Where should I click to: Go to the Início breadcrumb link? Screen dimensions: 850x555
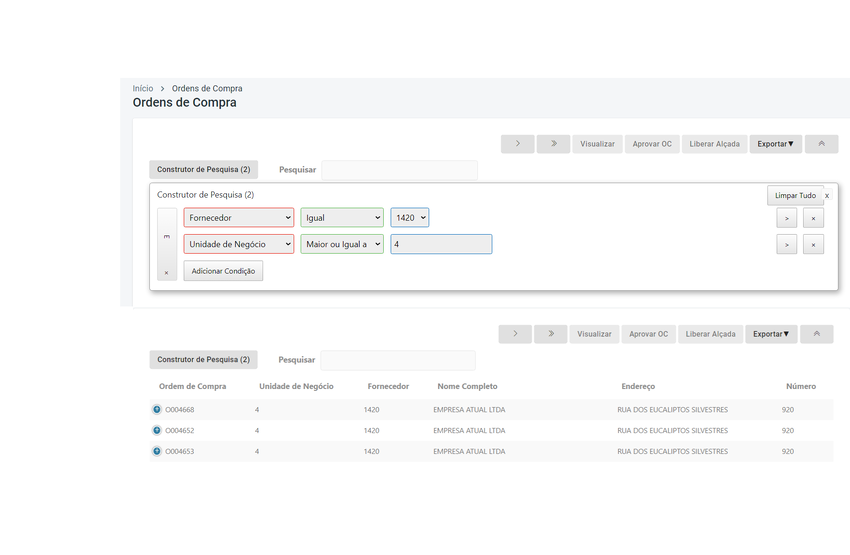pyautogui.click(x=143, y=88)
